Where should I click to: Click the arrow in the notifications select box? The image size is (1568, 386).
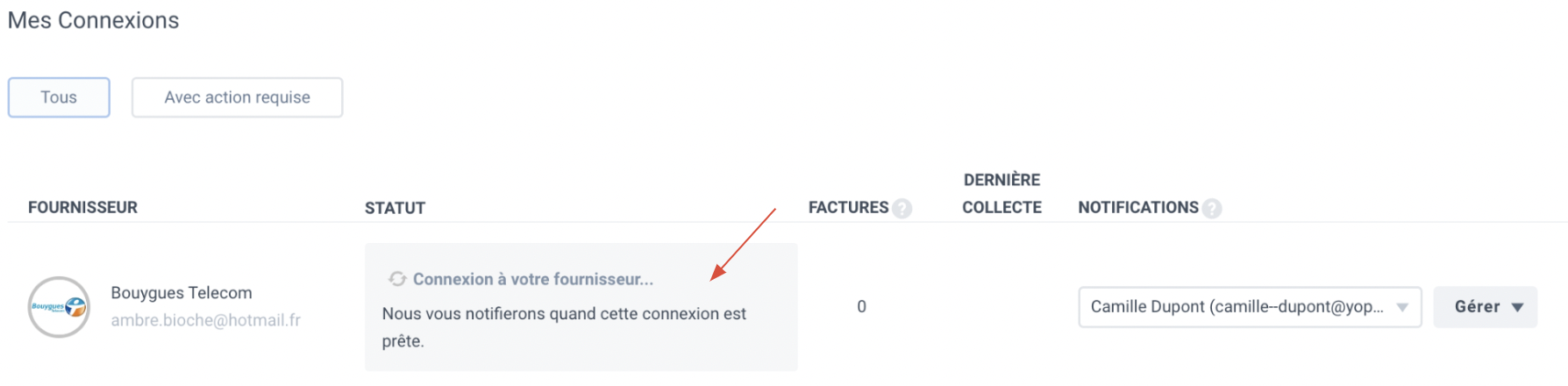tap(1402, 307)
